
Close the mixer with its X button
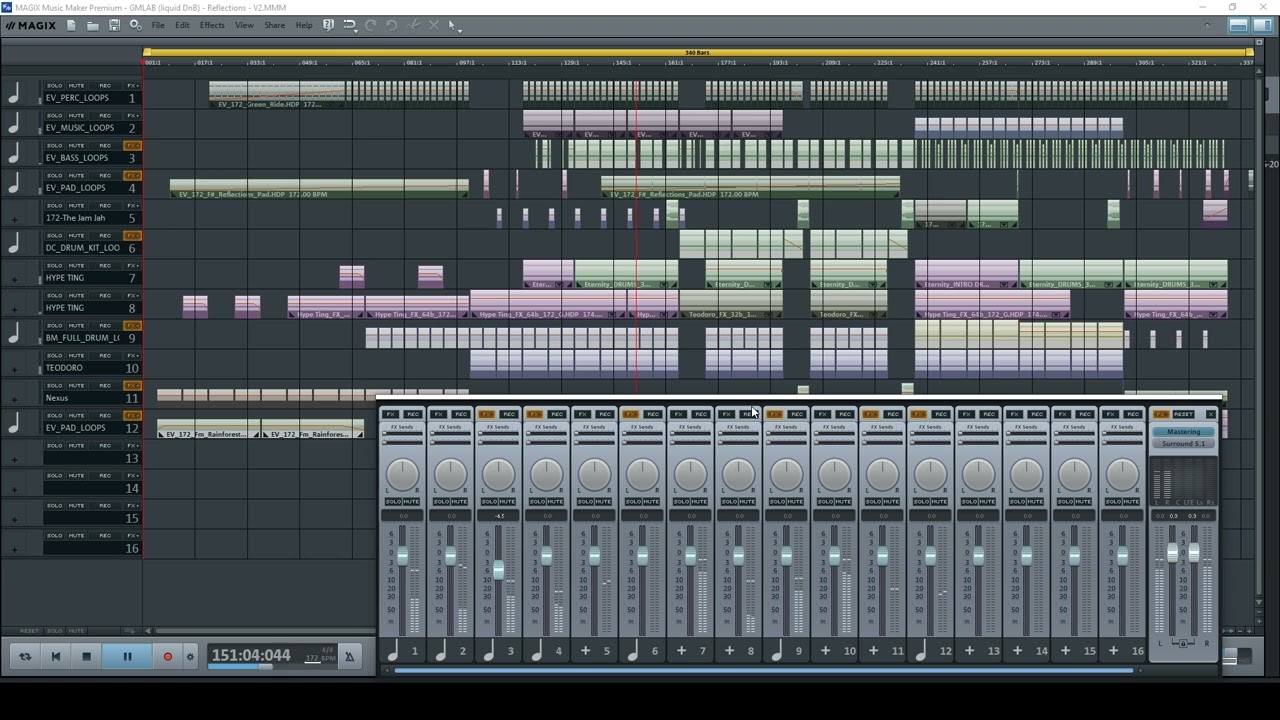pyautogui.click(x=1210, y=414)
